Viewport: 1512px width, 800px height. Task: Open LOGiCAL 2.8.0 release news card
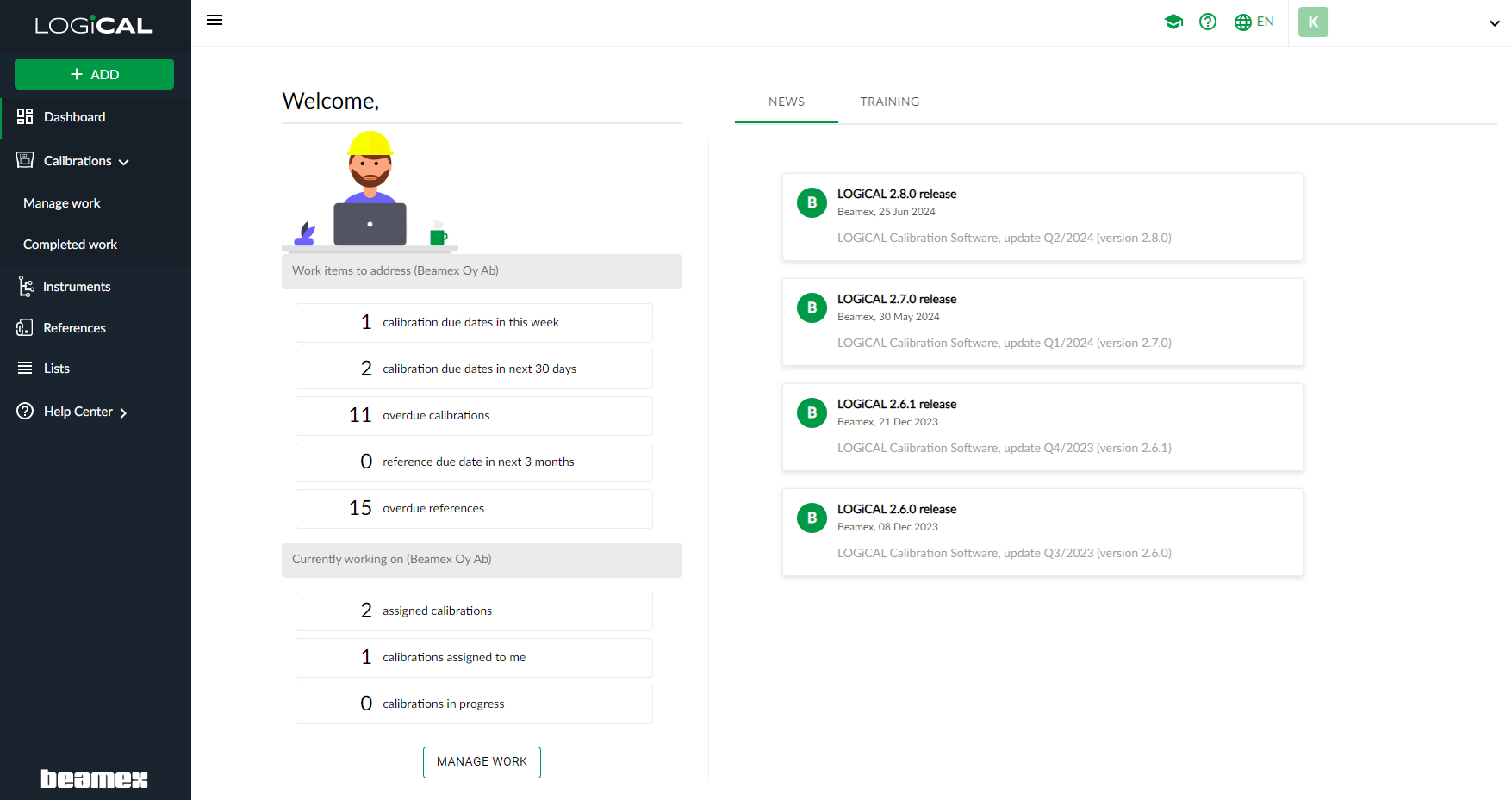pyautogui.click(x=1042, y=217)
